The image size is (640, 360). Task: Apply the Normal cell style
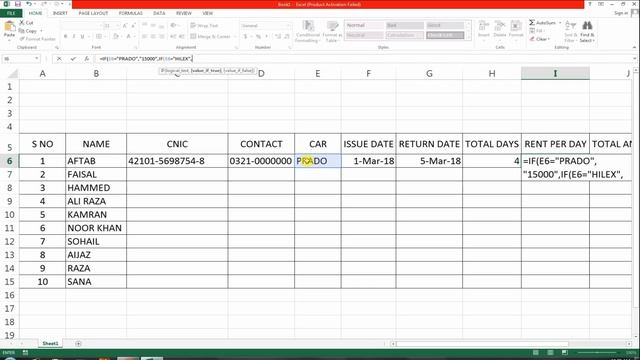click(x=364, y=25)
